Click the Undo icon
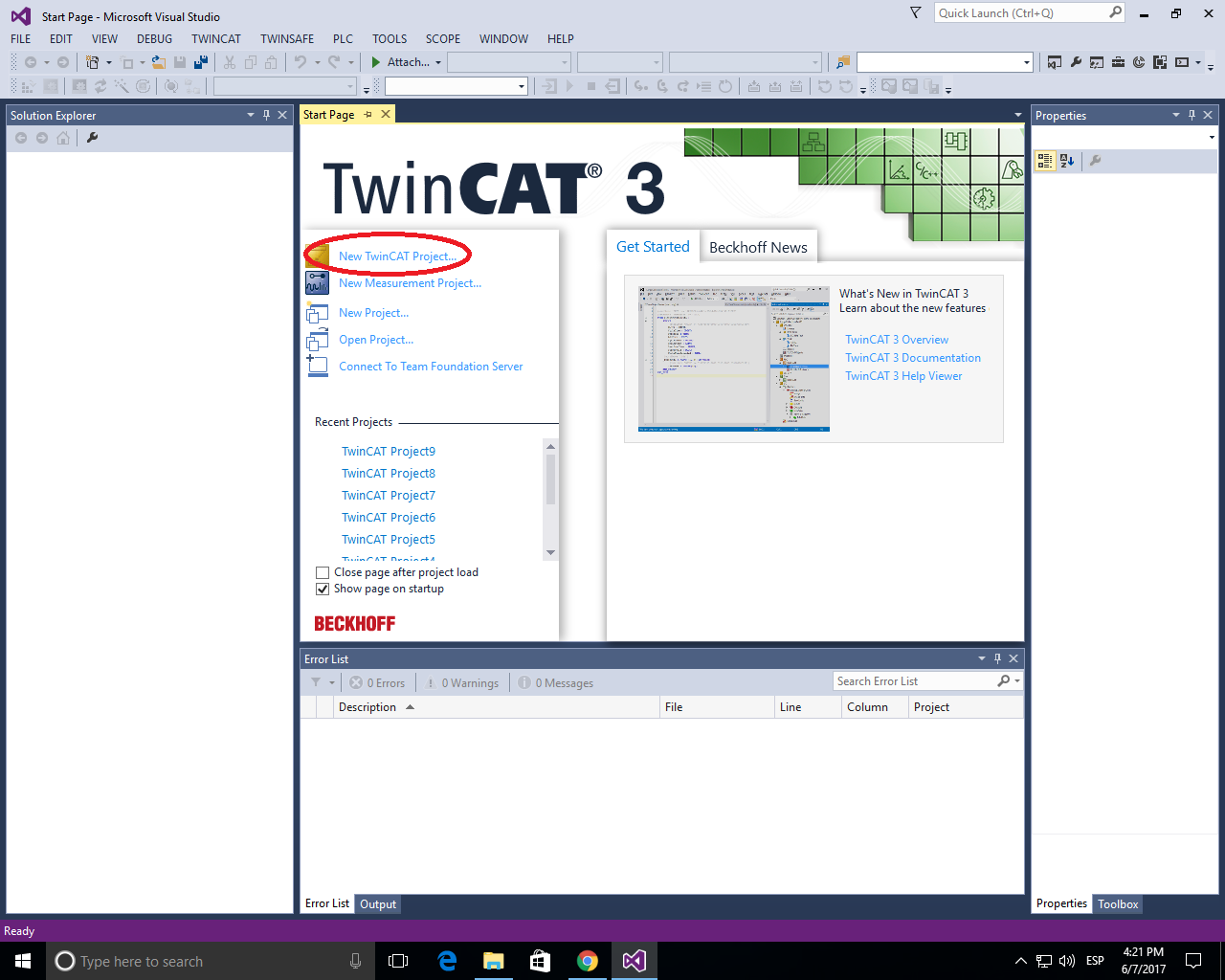Screen dimensions: 1225x980 (x=300, y=61)
